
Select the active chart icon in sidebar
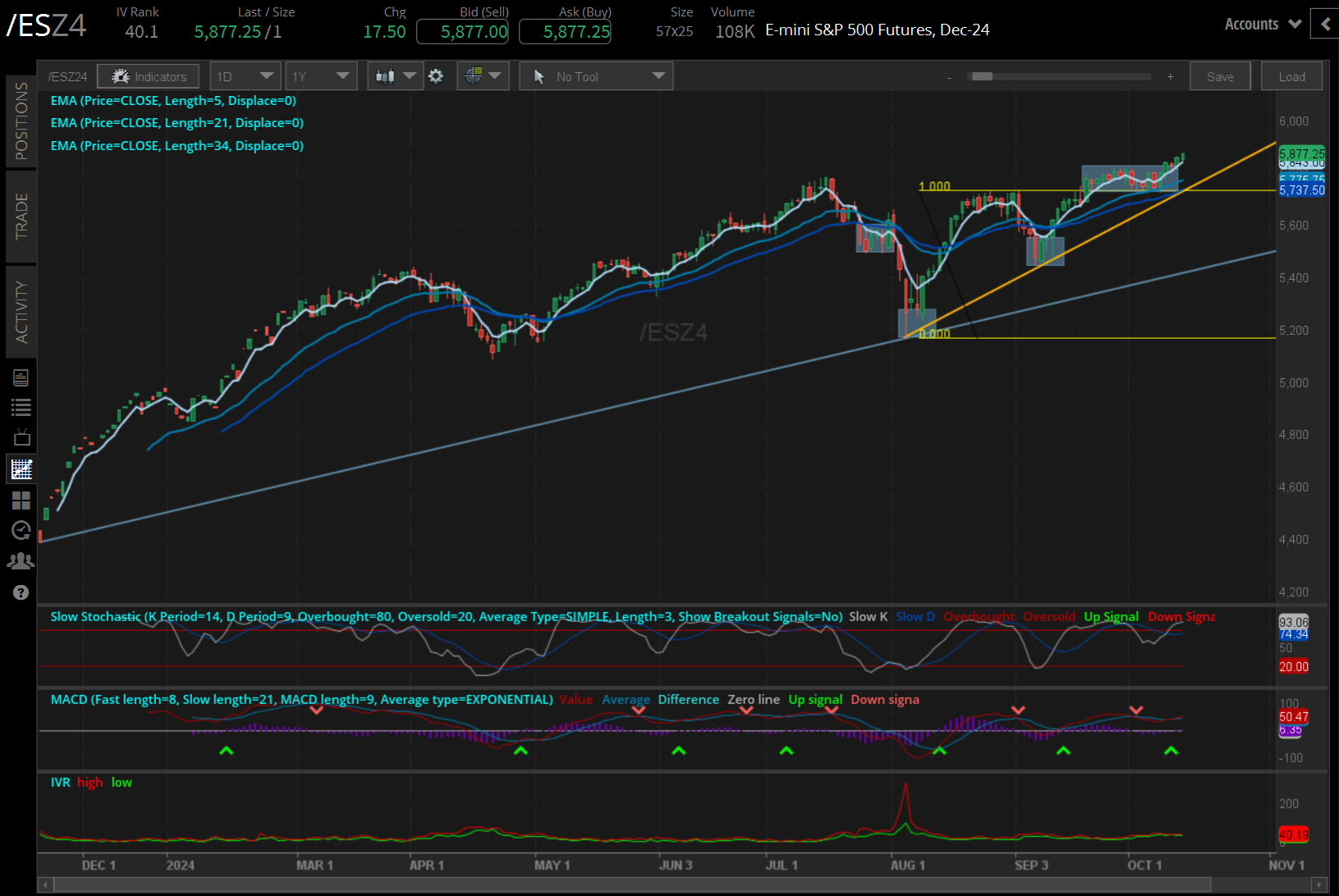(x=21, y=469)
